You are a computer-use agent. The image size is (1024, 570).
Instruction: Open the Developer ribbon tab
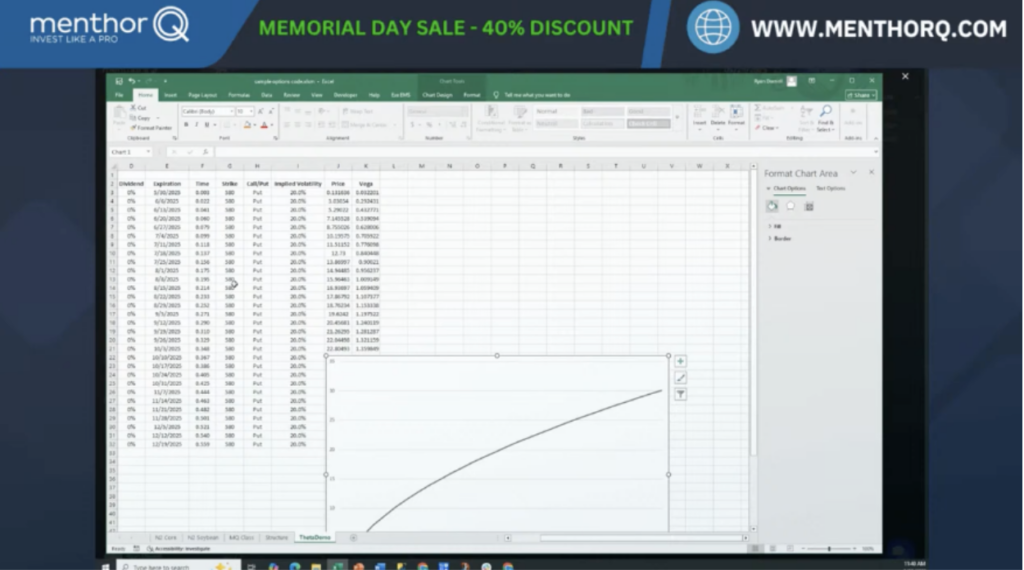pos(345,95)
